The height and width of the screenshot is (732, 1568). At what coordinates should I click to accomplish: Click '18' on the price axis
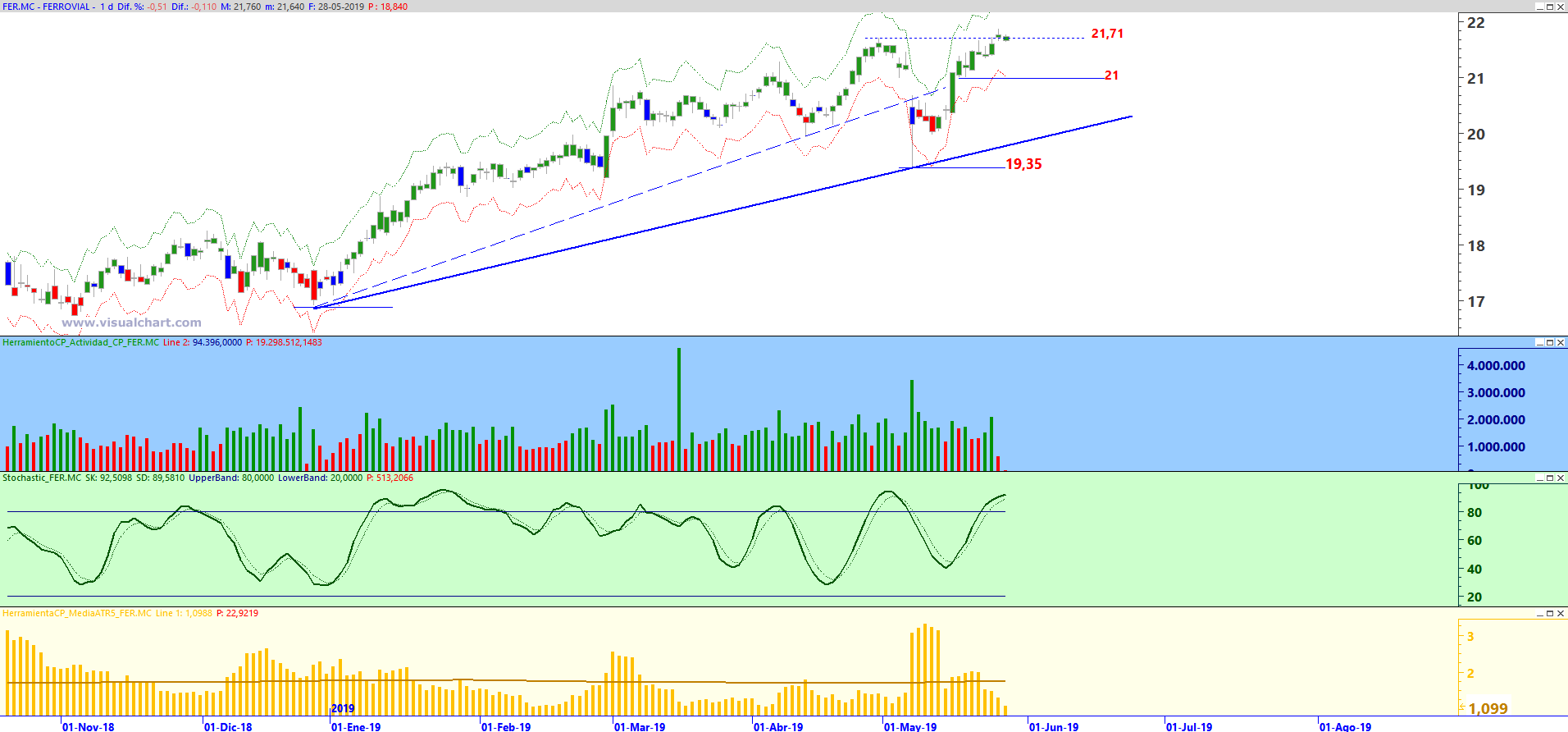click(x=1476, y=246)
